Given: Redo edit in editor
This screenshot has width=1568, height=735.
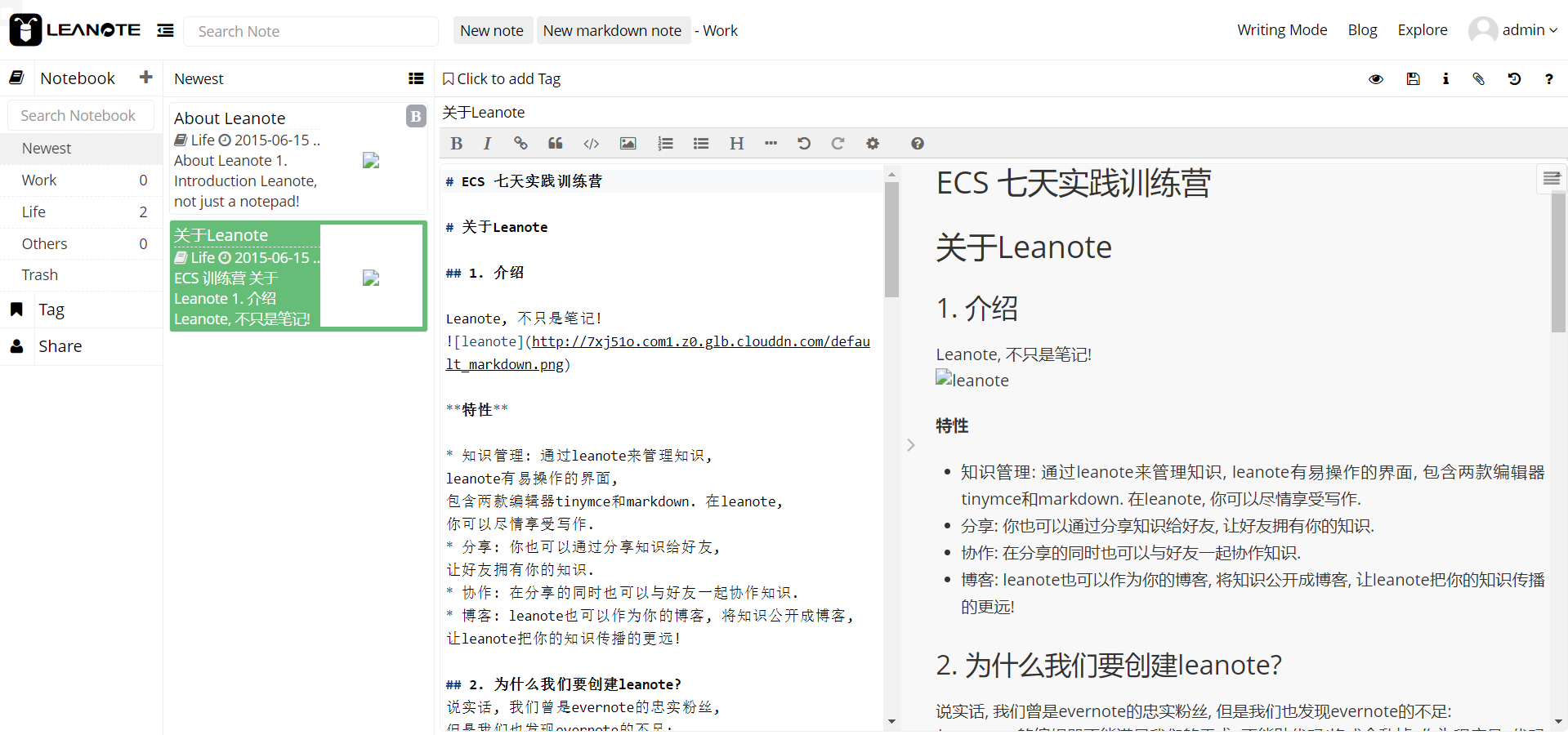Looking at the screenshot, I should (838, 144).
